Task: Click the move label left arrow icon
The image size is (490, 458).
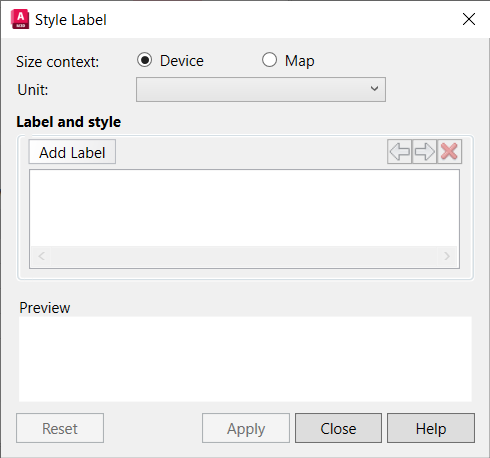Action: [x=399, y=152]
